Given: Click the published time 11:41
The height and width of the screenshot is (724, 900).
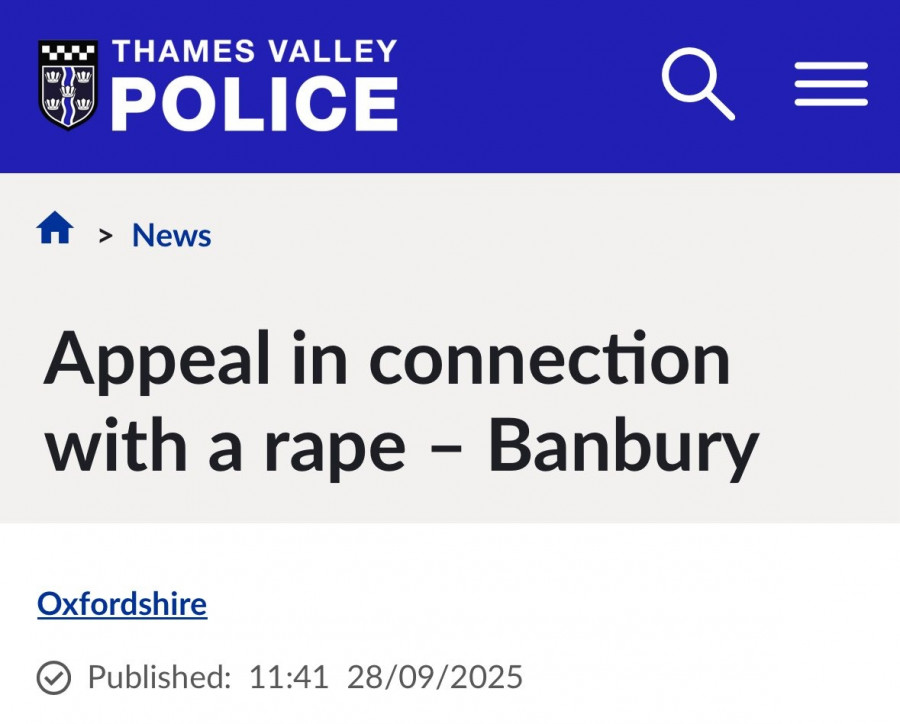Looking at the screenshot, I should tap(289, 677).
